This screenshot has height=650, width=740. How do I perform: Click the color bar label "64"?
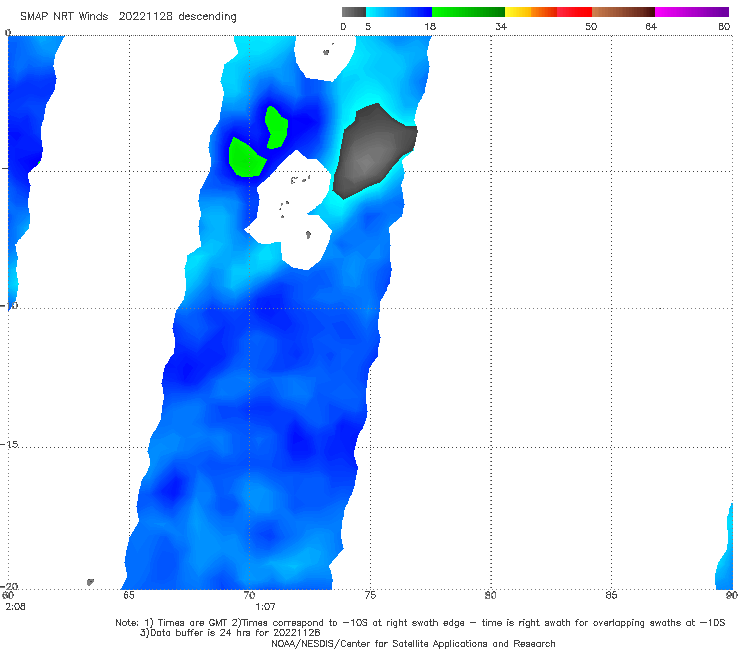click(651, 27)
